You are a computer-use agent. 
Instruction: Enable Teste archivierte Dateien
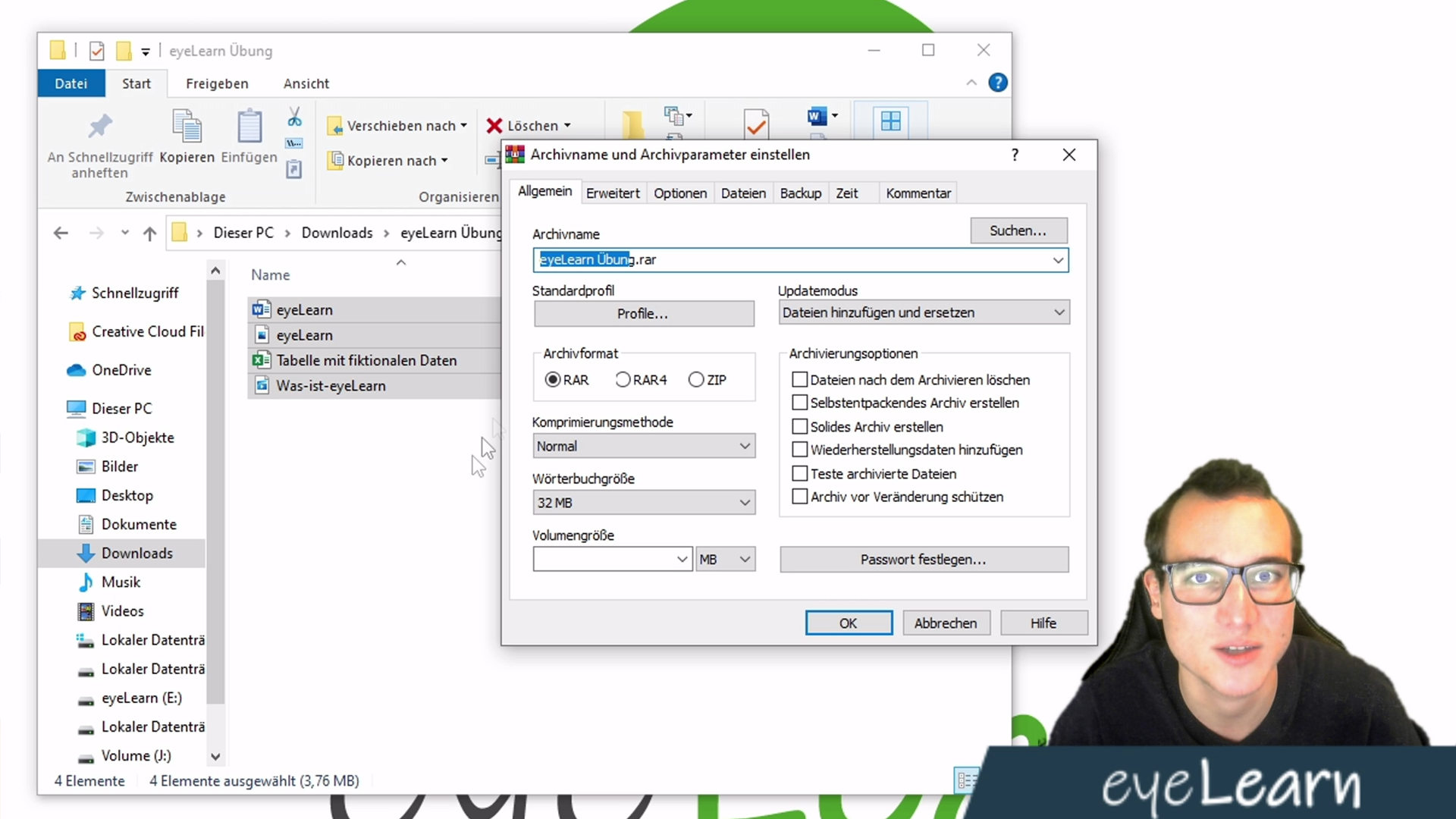(799, 473)
